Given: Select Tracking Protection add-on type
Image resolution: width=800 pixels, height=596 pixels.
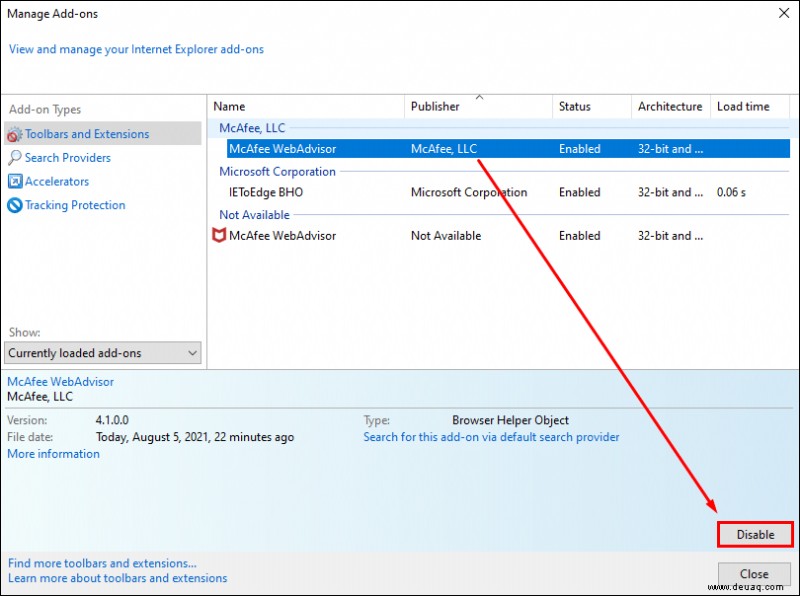Looking at the screenshot, I should coord(75,205).
